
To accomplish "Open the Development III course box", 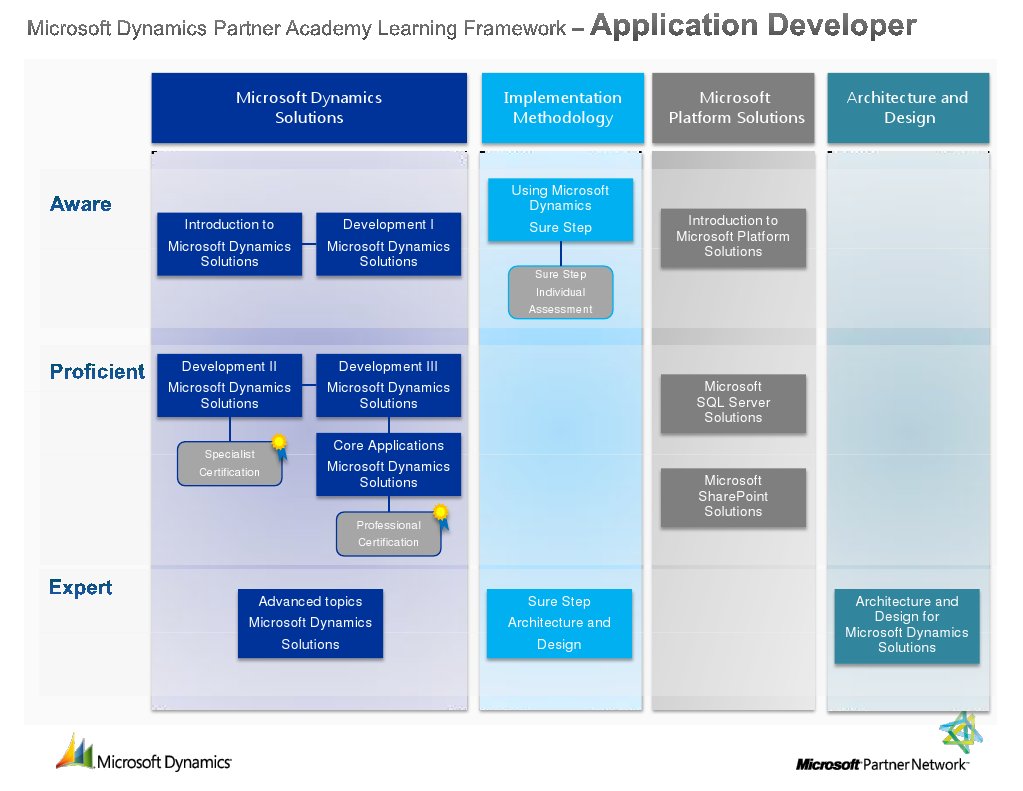I will [388, 385].
